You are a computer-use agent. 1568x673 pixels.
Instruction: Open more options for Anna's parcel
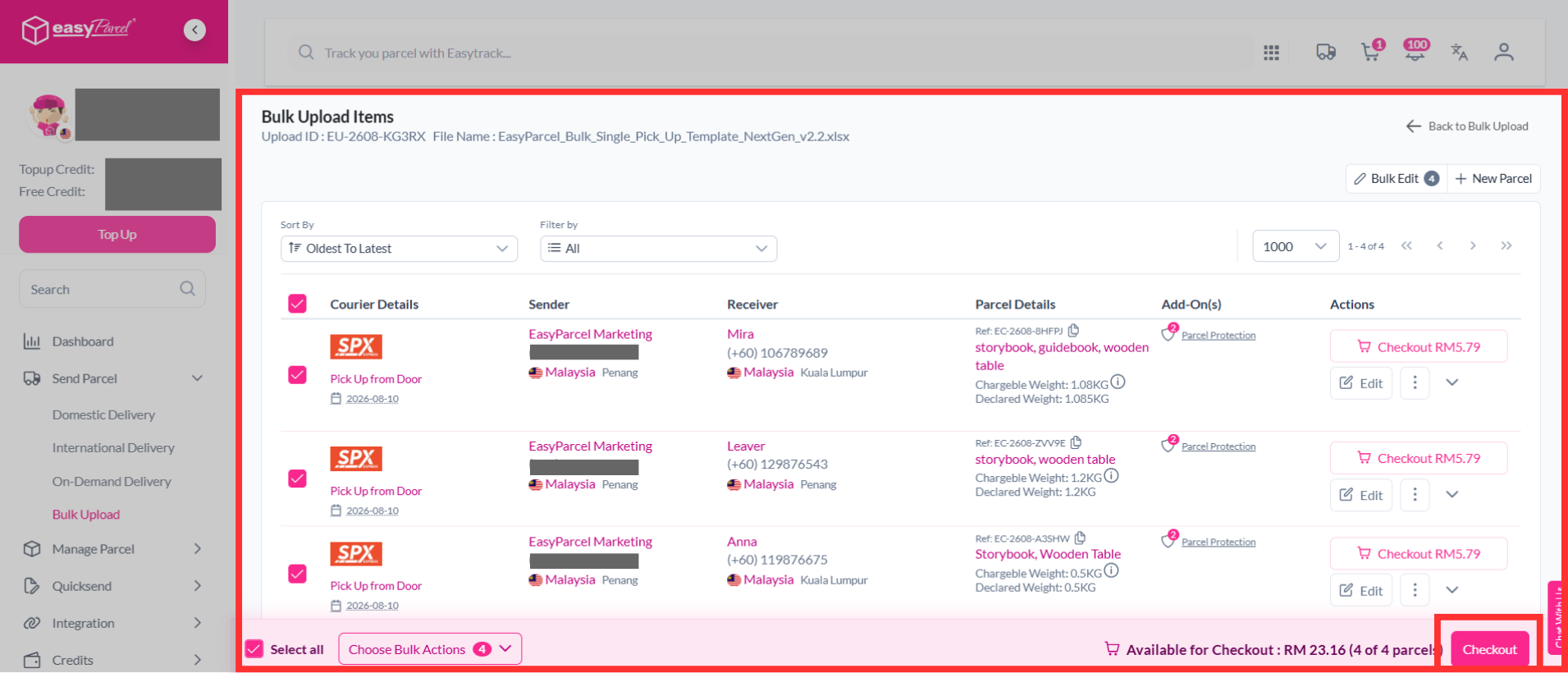coord(1415,590)
